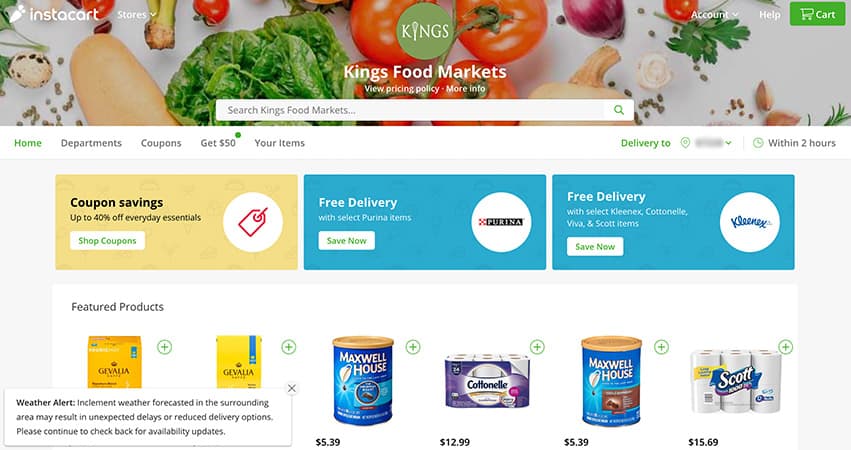Dismiss the Weather Alert popup
The height and width of the screenshot is (450, 851).
pyautogui.click(x=291, y=389)
